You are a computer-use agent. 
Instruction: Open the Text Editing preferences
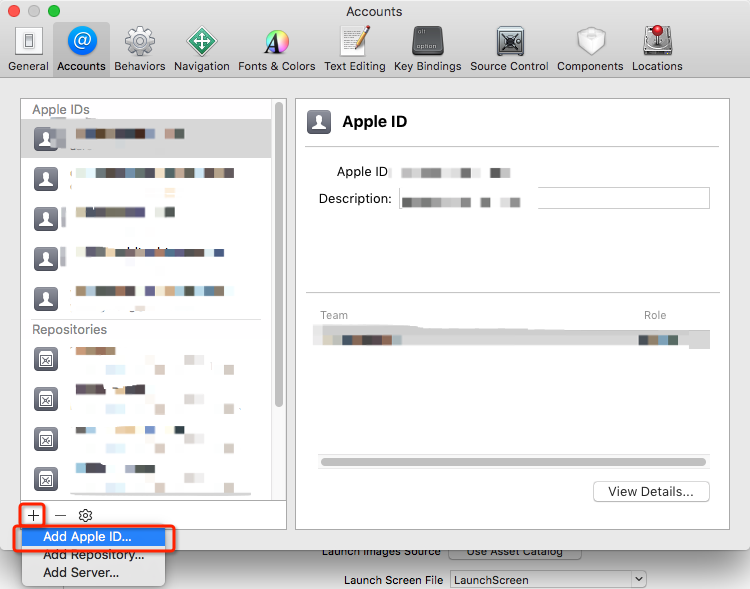354,48
